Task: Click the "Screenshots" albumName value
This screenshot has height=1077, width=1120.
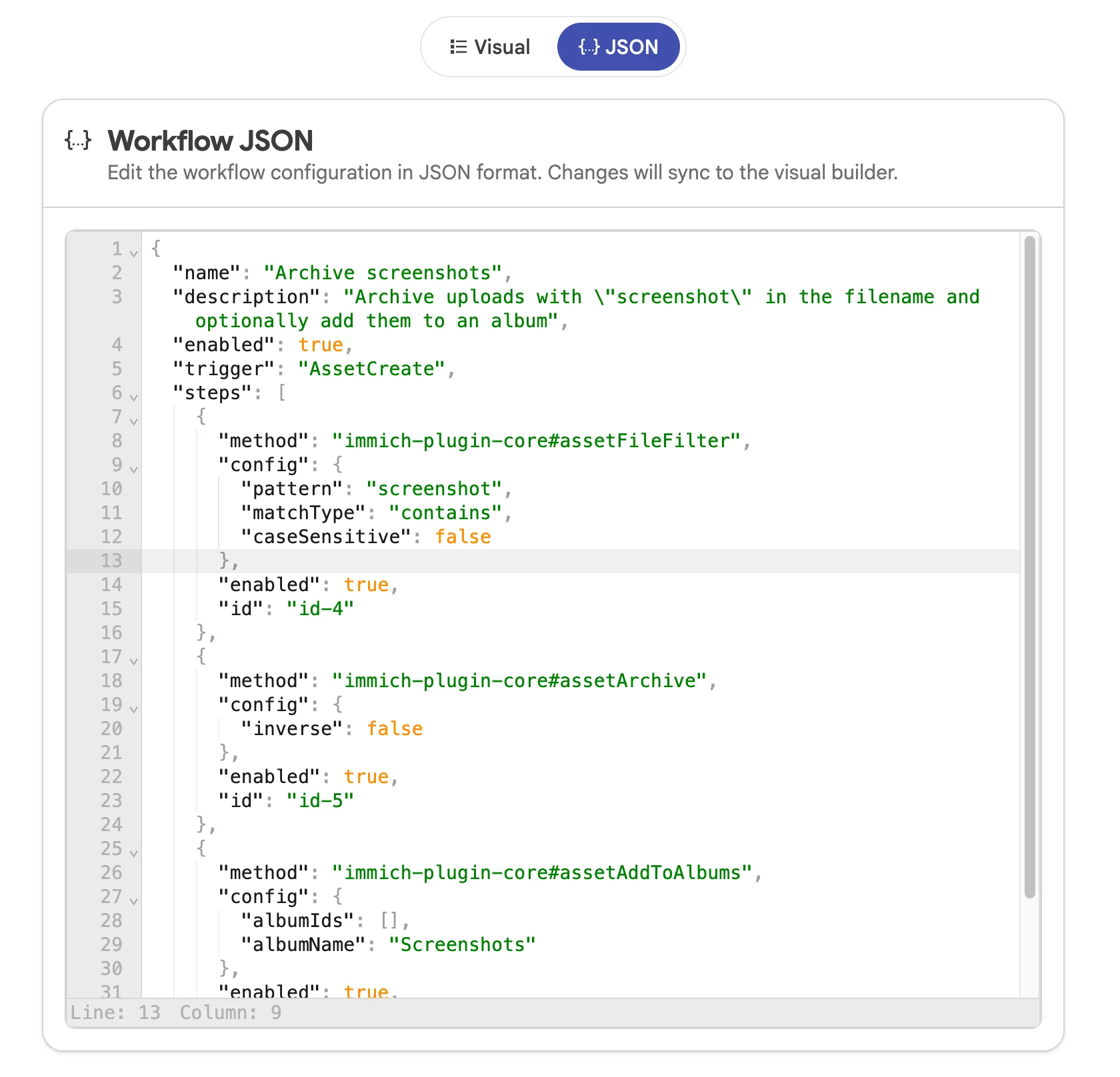Action: tap(463, 944)
